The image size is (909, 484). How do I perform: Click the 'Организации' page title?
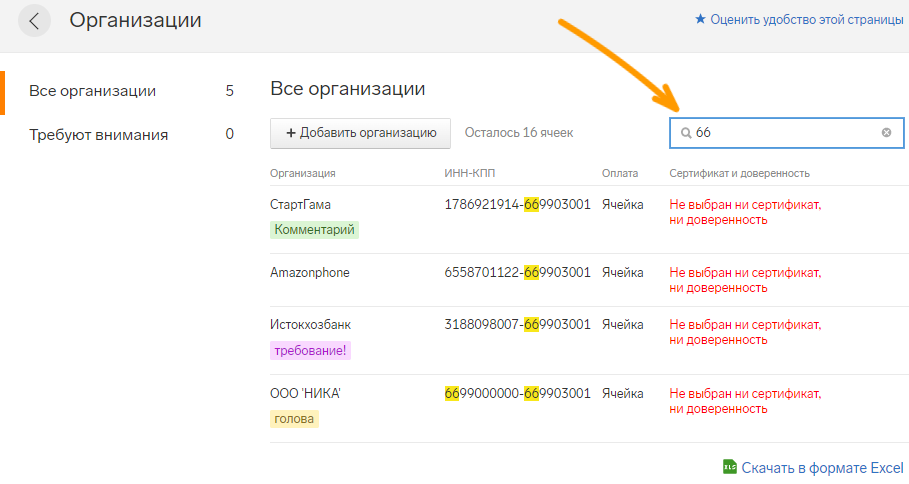(x=136, y=20)
